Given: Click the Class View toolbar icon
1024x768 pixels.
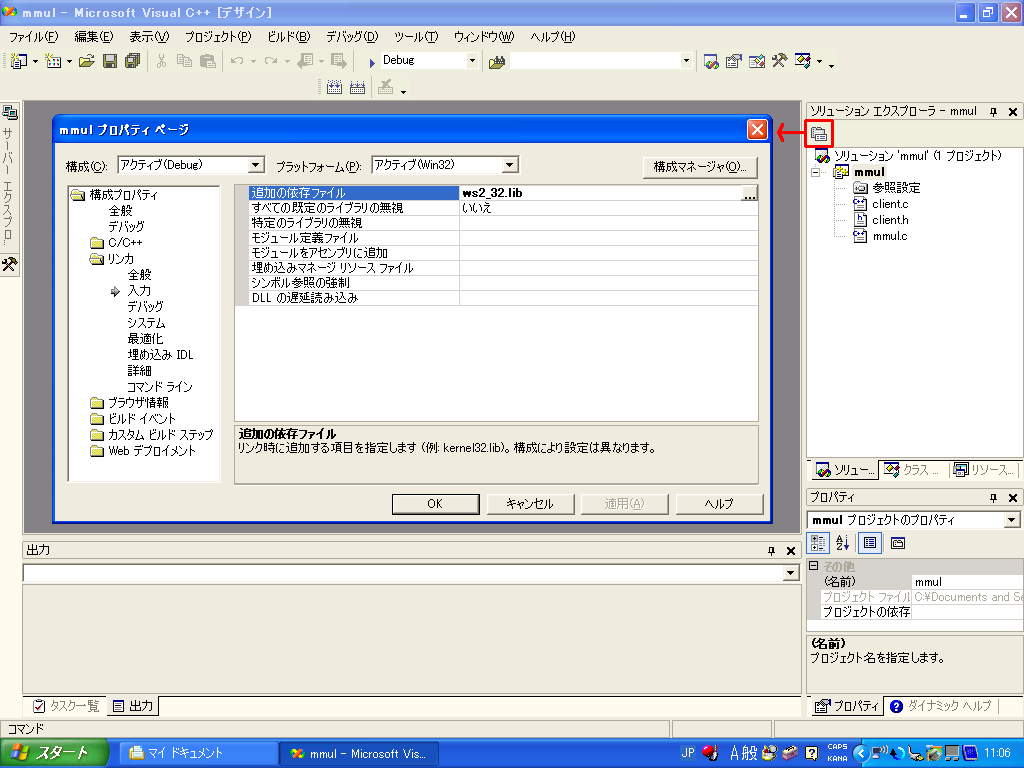Looking at the screenshot, I should [x=803, y=61].
